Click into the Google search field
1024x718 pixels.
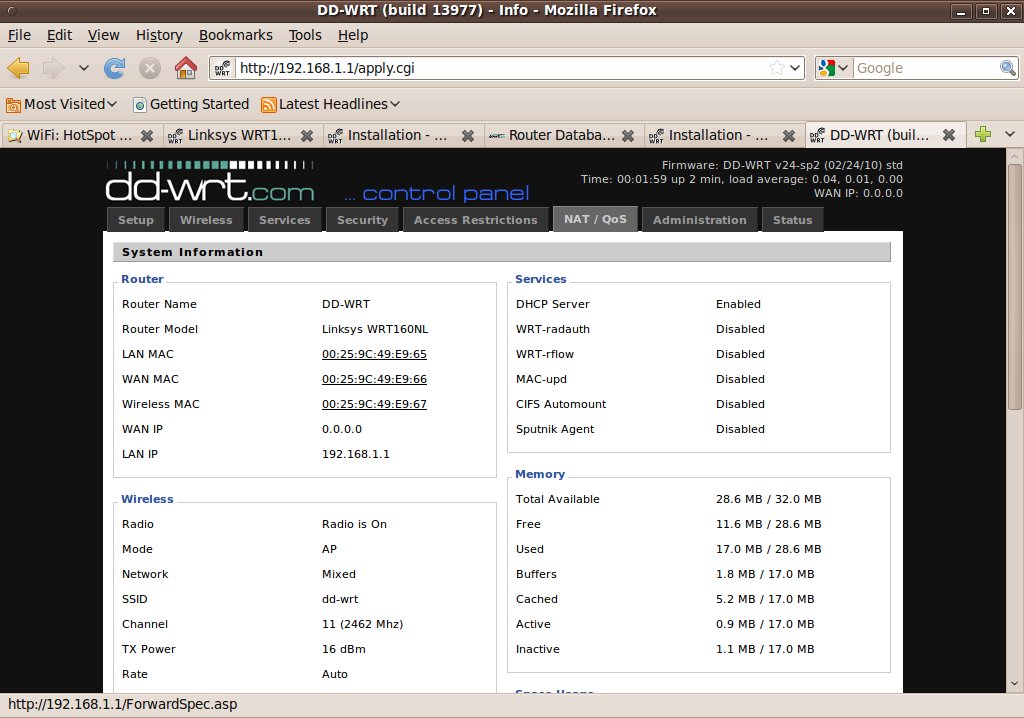tap(925, 68)
